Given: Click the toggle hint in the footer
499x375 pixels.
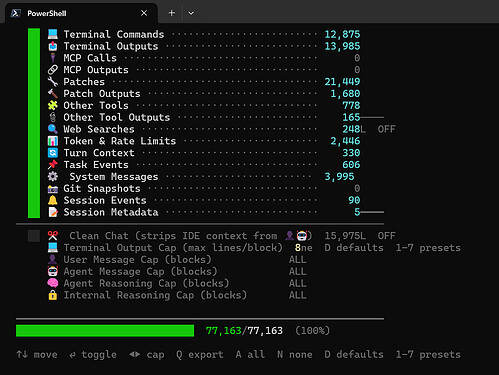Looking at the screenshot, I should pos(93,355).
